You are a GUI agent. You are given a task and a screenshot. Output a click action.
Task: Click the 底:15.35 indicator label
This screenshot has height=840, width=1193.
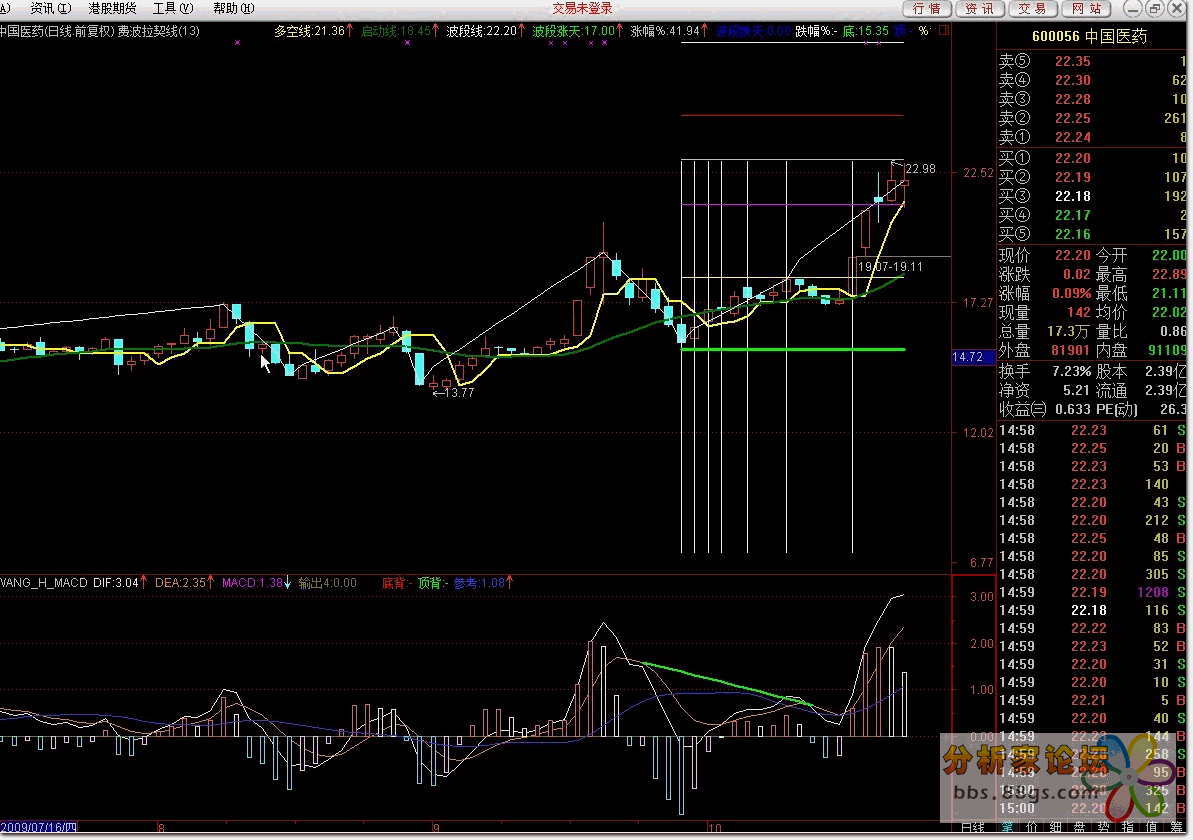click(x=865, y=31)
